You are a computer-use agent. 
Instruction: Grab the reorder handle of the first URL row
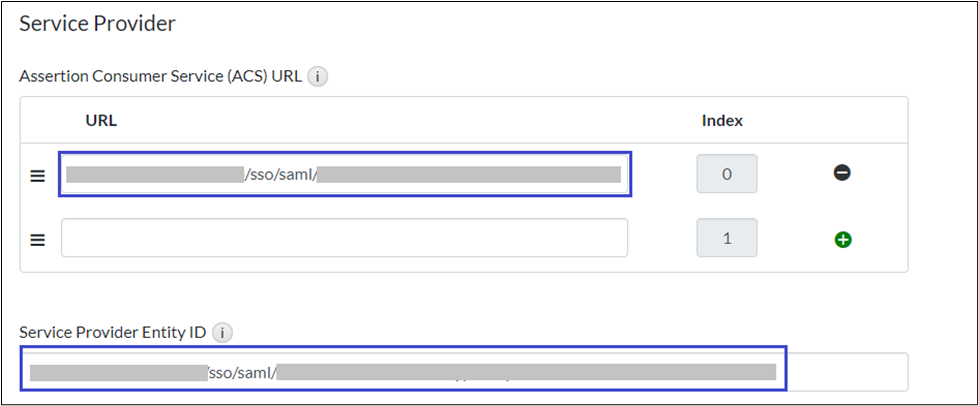click(x=38, y=176)
